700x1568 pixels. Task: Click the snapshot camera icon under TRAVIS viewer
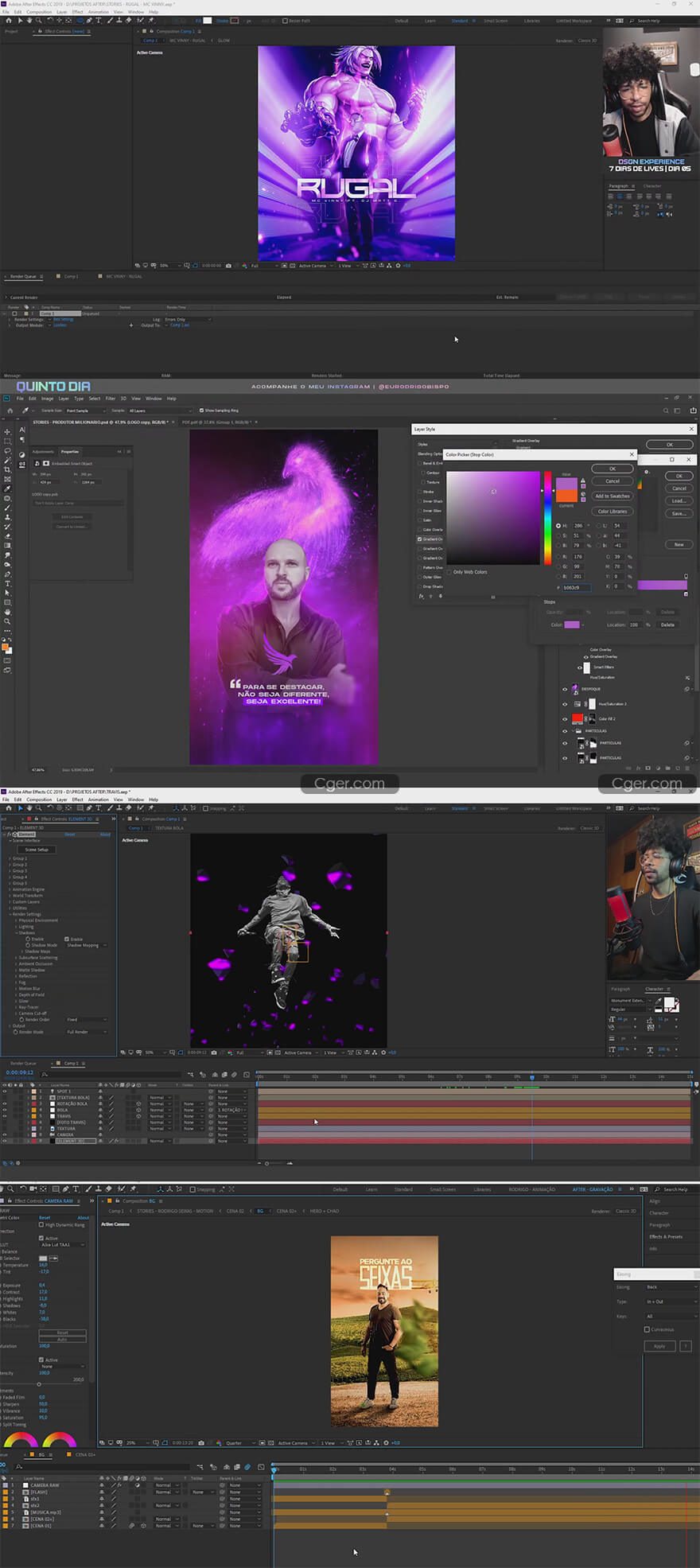214,1052
